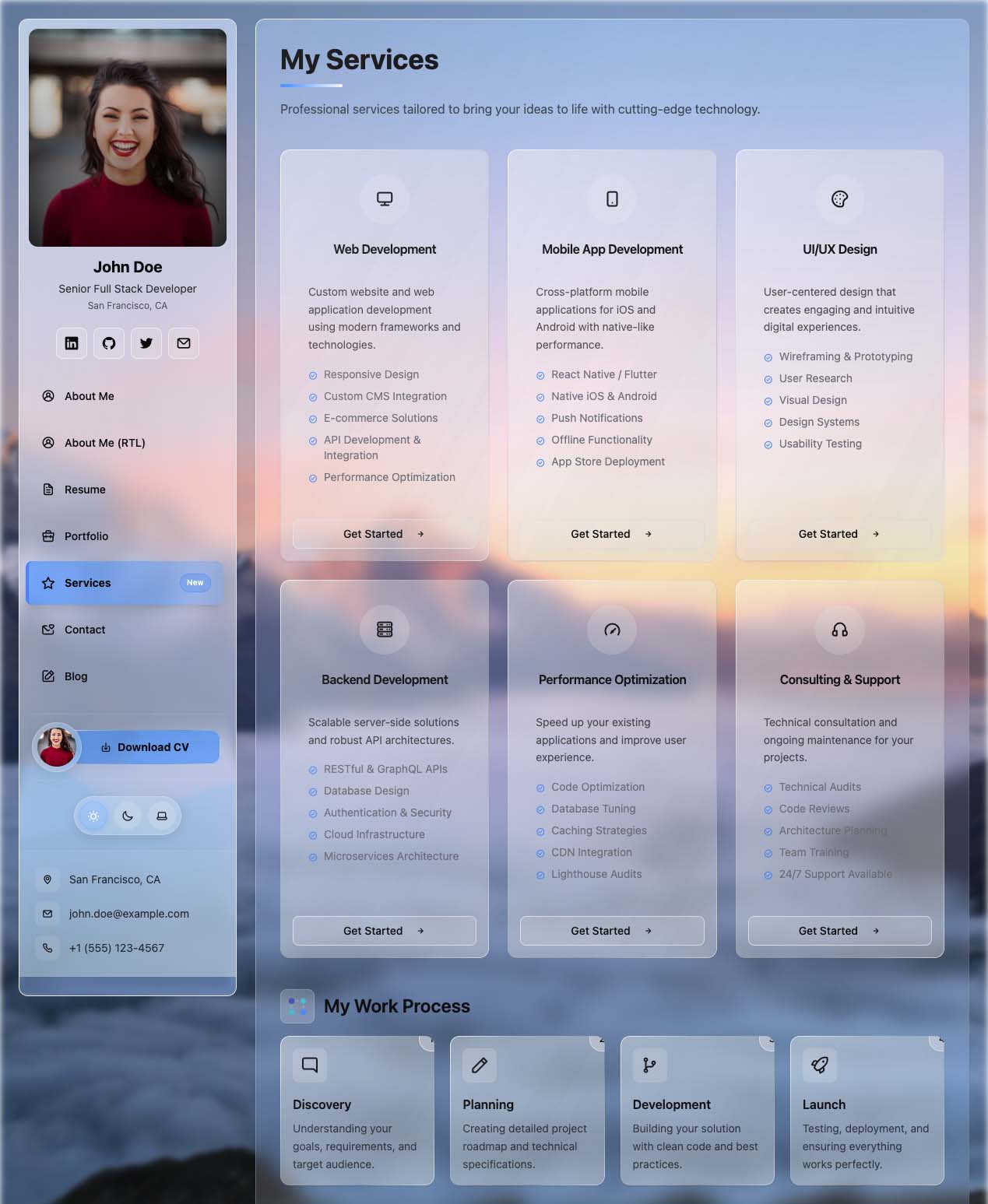This screenshot has width=988, height=1204.
Task: Click the GitHub social icon
Action: pos(109,343)
